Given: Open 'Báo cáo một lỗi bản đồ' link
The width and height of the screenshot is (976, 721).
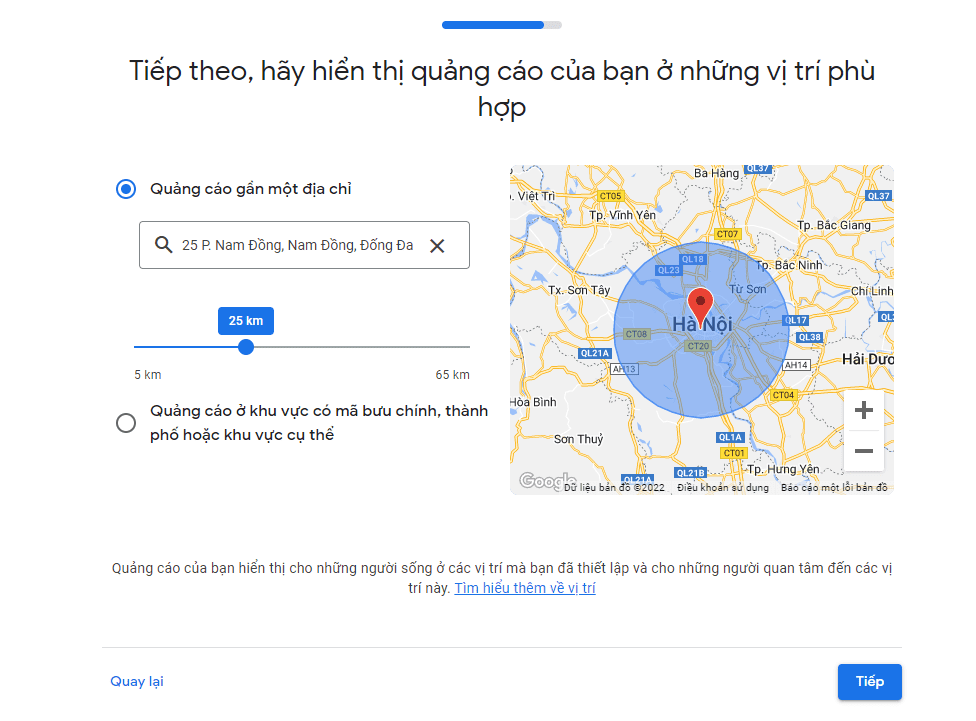Looking at the screenshot, I should click(834, 488).
